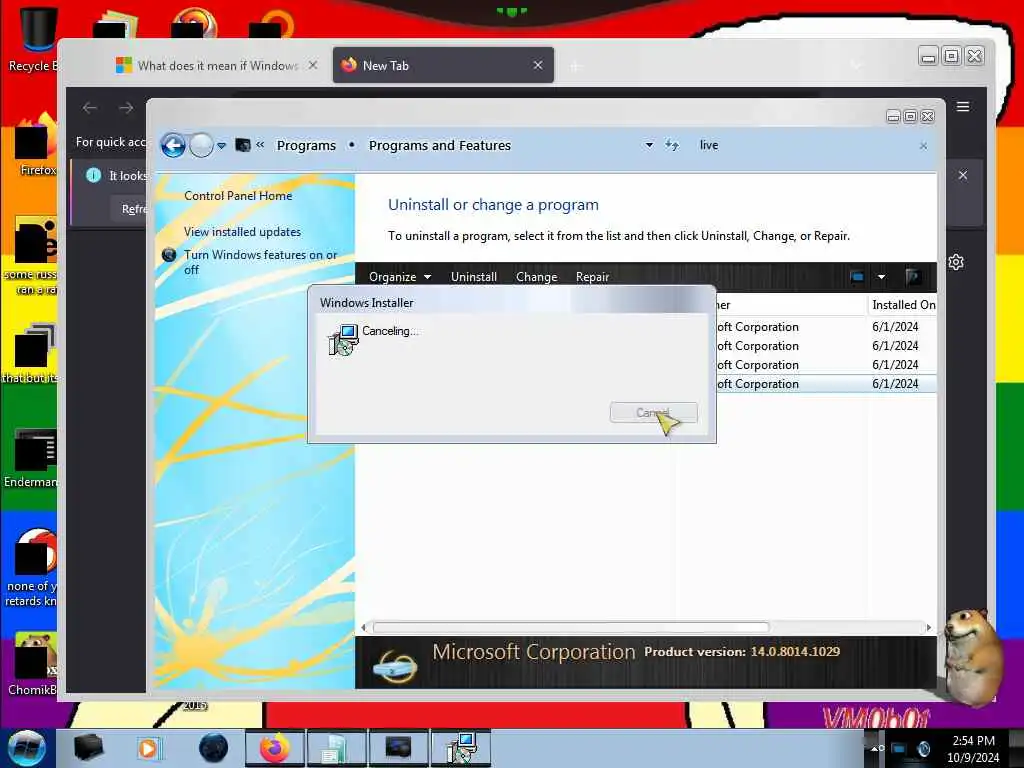Click Firefox back arrow button
The height and width of the screenshot is (768, 1024).
click(89, 108)
